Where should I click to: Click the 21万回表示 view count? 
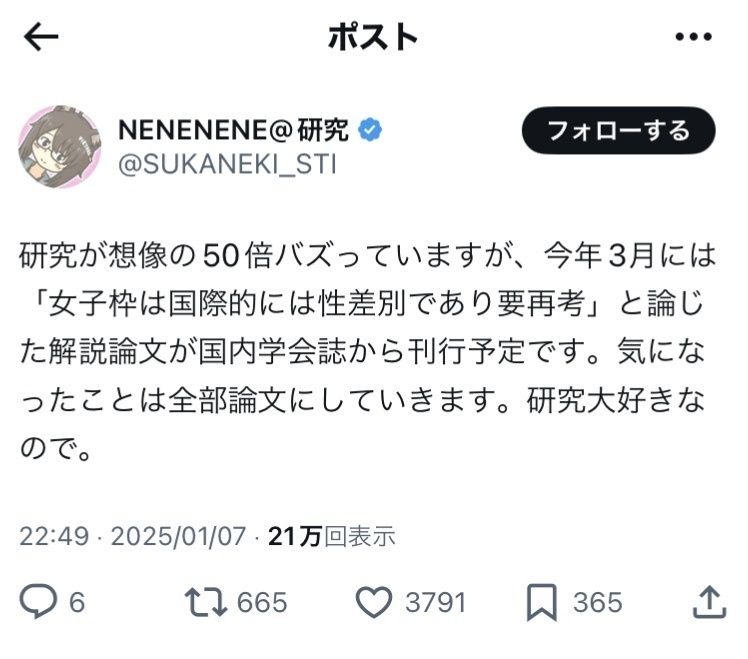pyautogui.click(x=331, y=536)
